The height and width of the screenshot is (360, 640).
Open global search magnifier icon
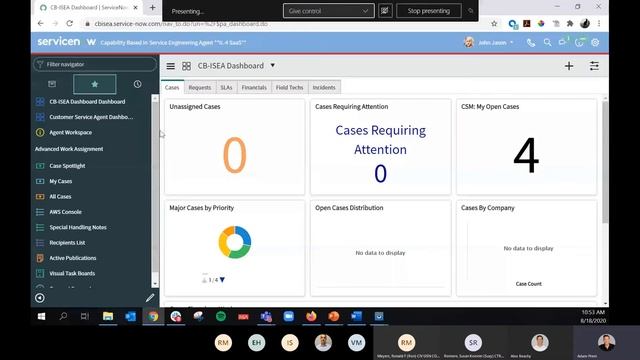point(547,42)
